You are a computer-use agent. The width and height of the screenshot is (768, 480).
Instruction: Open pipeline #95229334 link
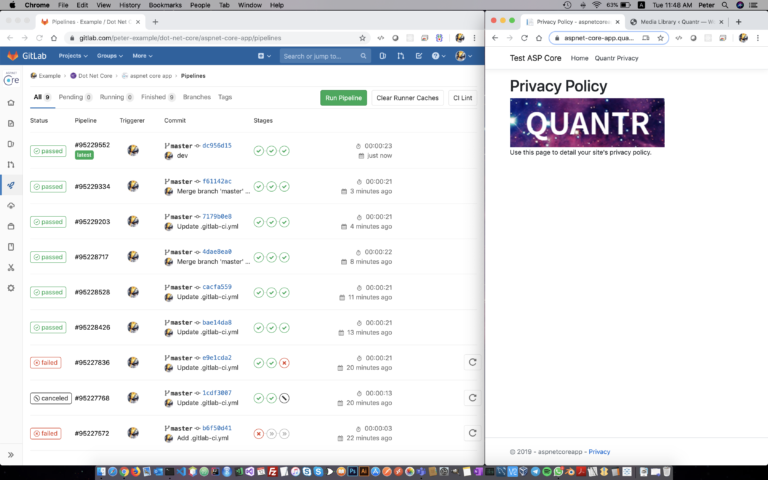92,187
